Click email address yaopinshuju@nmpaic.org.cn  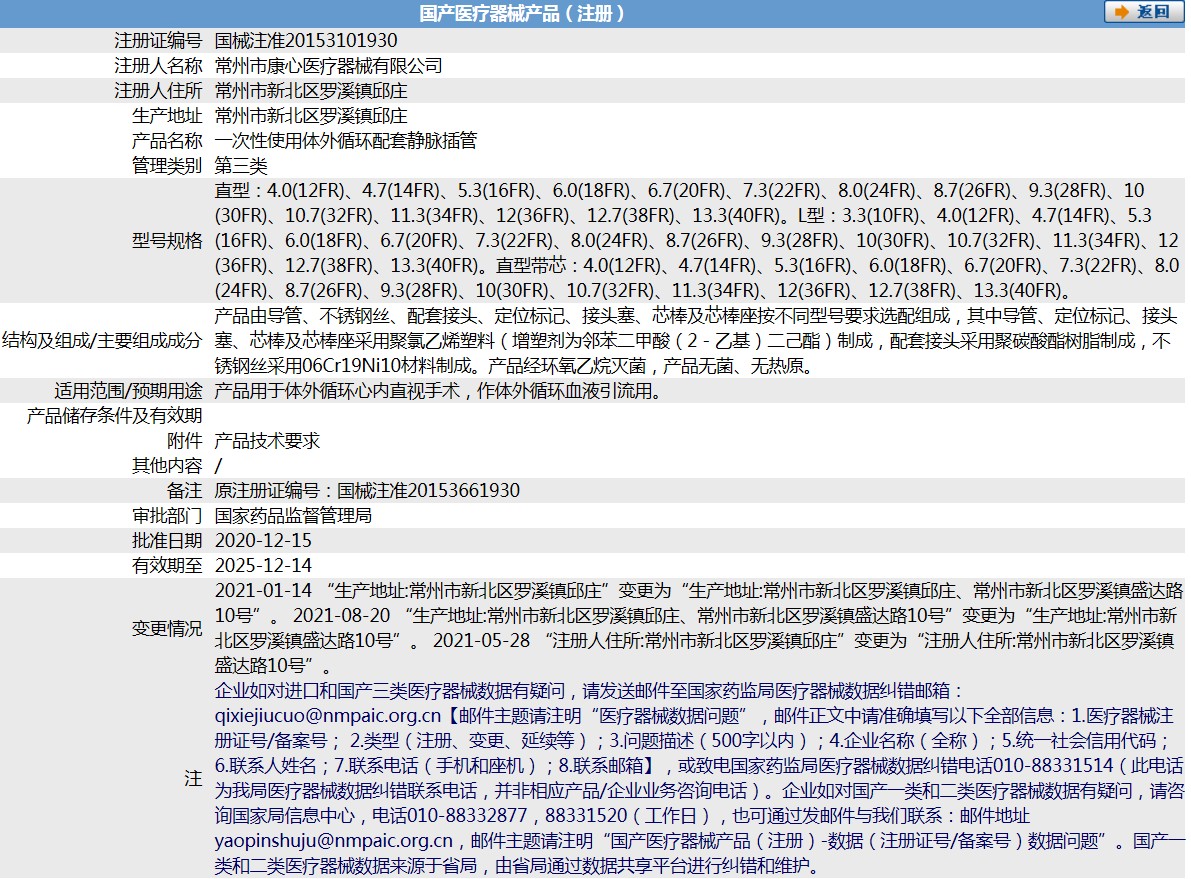[x=334, y=840]
